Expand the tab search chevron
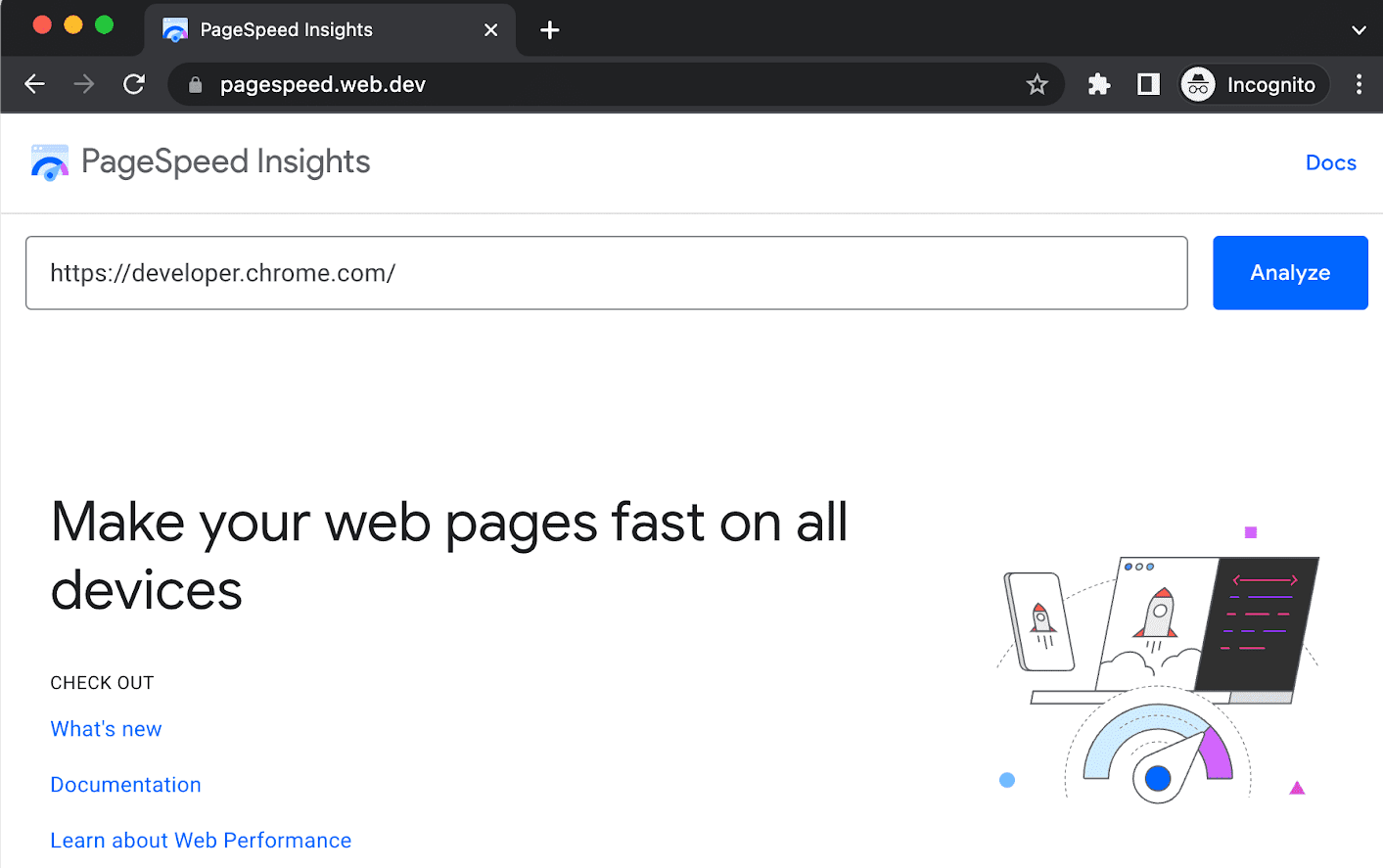Image resolution: width=1383 pixels, height=868 pixels. 1359,30
